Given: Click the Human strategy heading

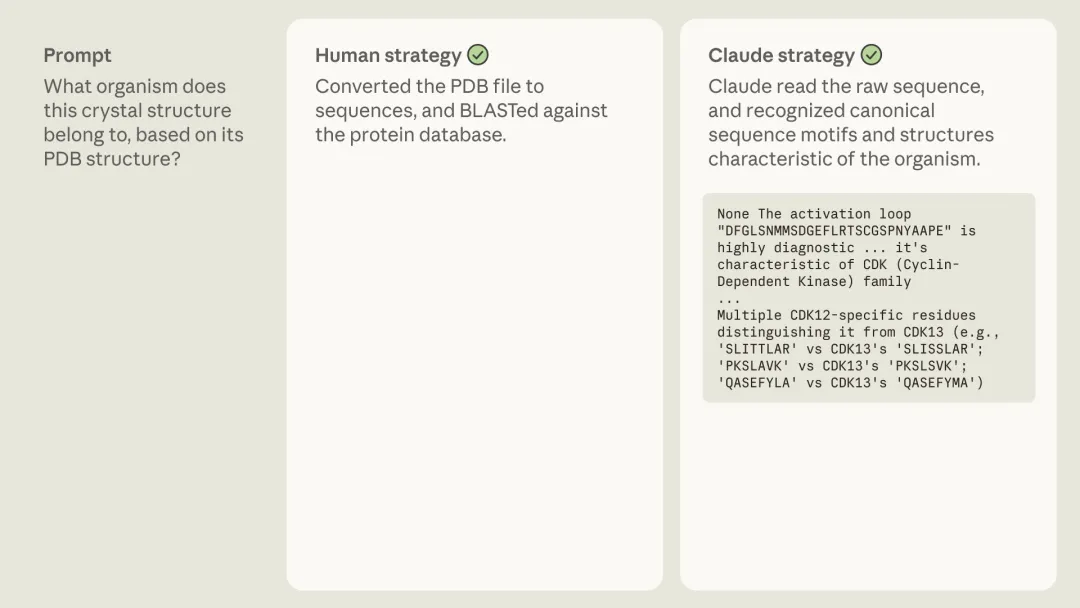Looking at the screenshot, I should click(388, 55).
